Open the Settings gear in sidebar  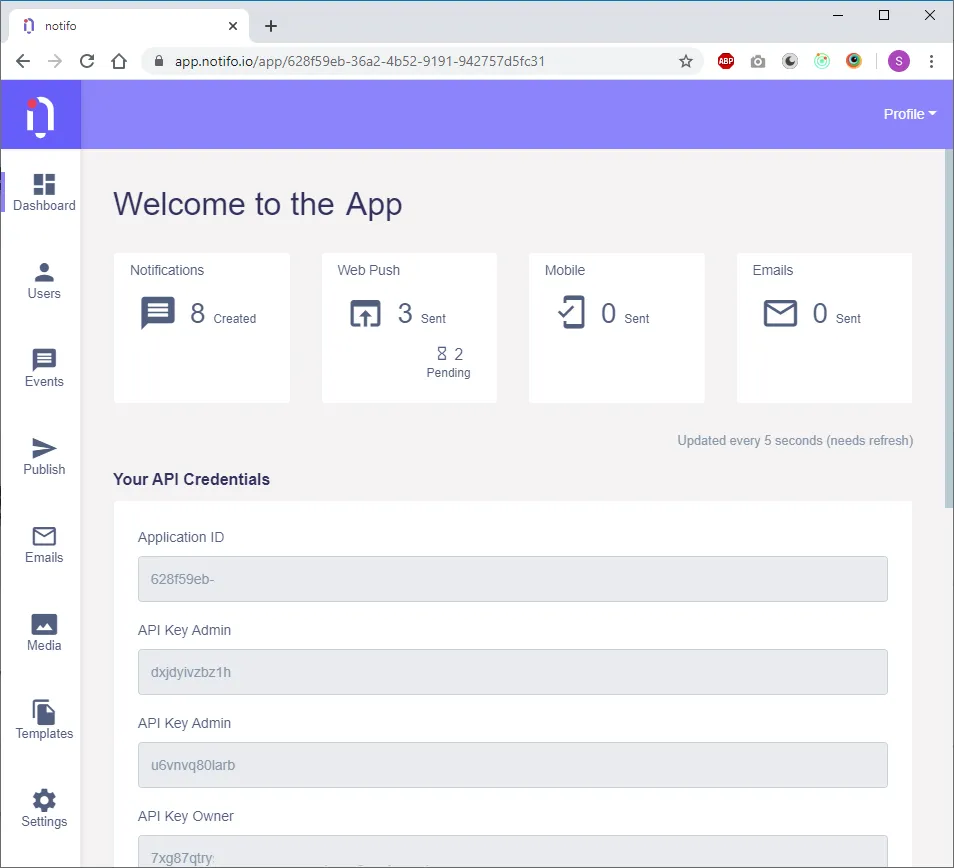44,809
